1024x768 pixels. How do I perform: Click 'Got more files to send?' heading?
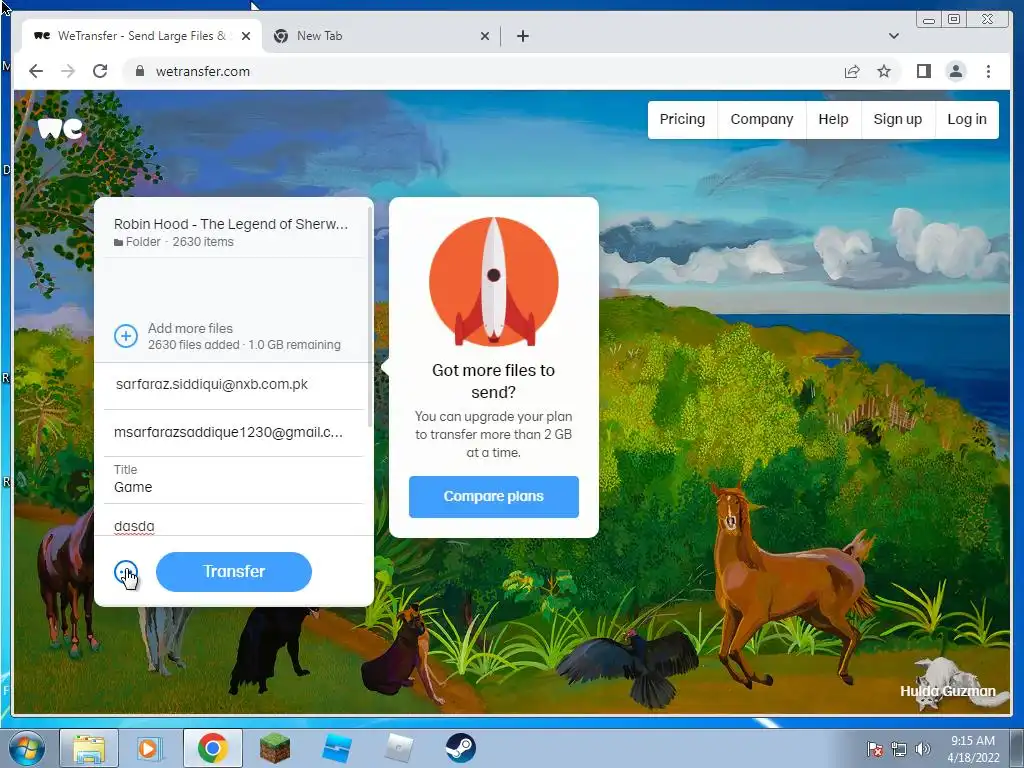click(x=494, y=381)
